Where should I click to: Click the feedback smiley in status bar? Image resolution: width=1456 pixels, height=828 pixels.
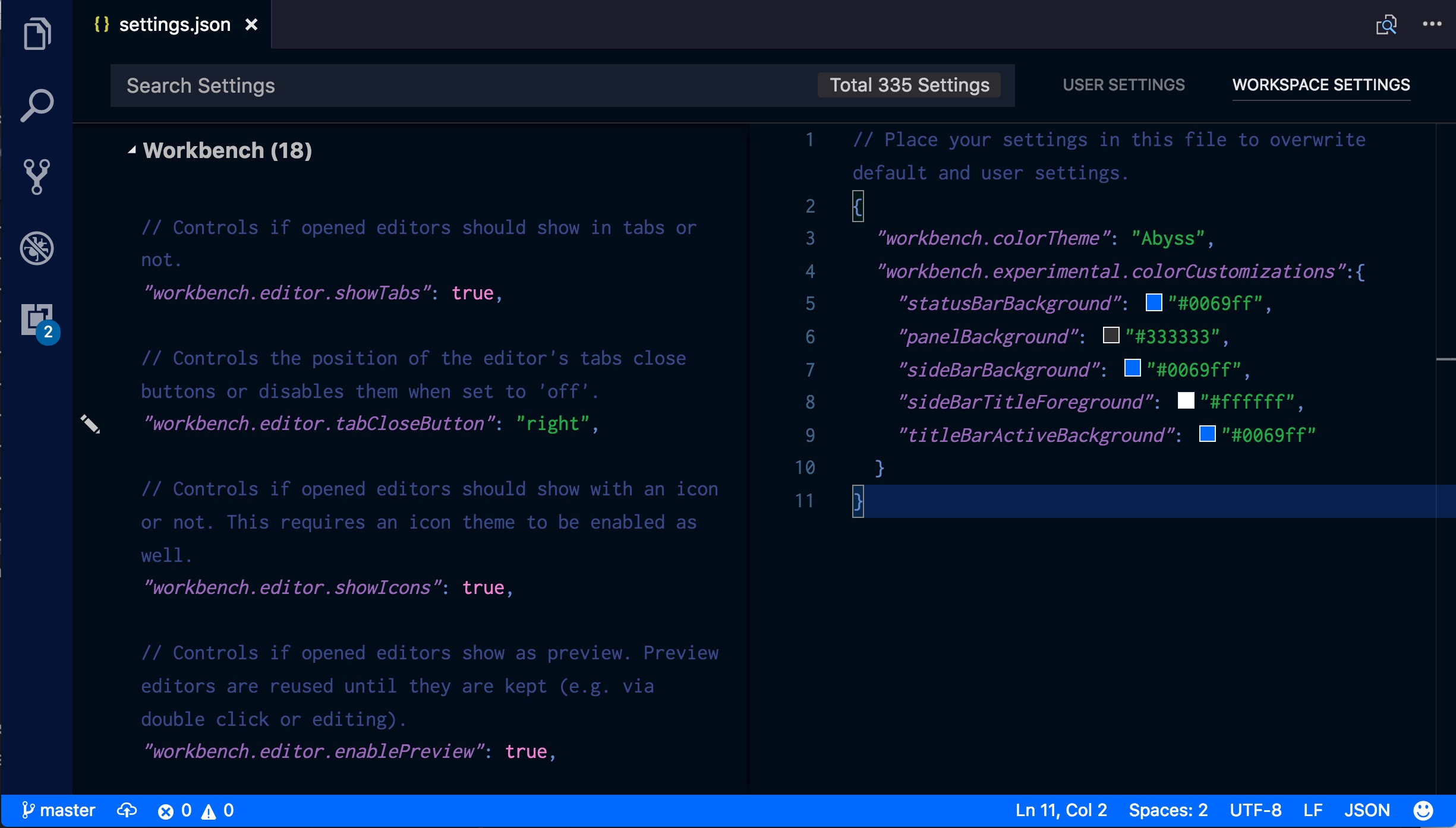coord(1423,810)
